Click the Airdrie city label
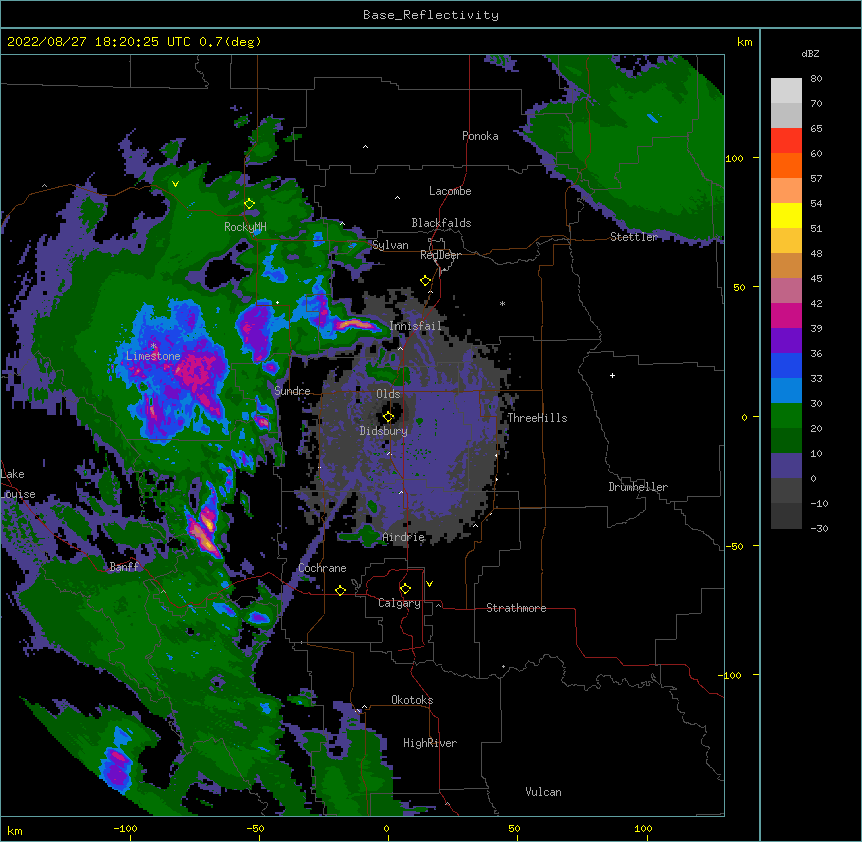This screenshot has width=862, height=842. [x=403, y=537]
